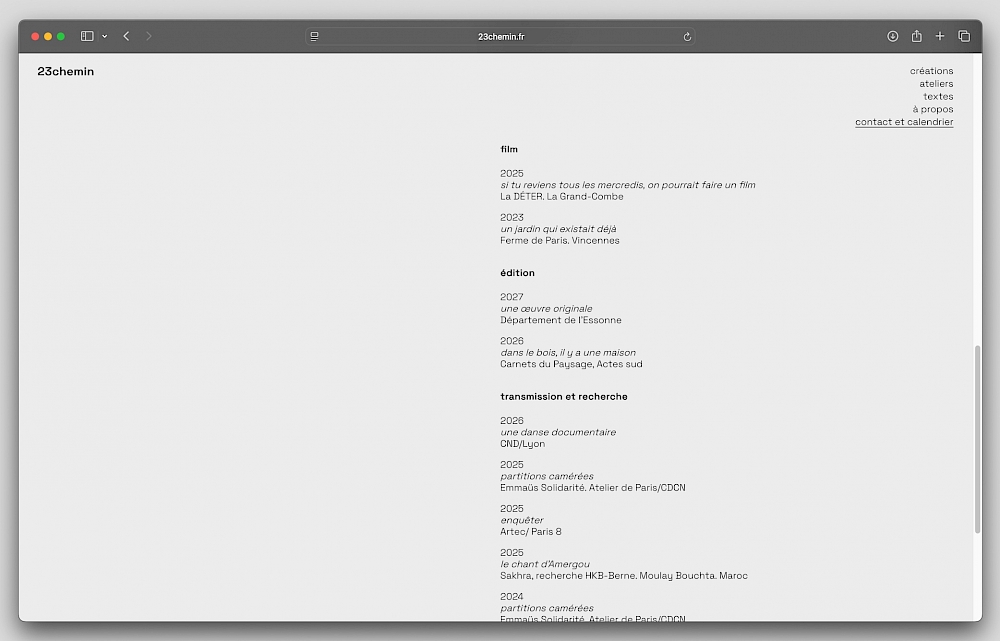The image size is (1000, 641).
Task: Show the tab overview
Action: click(964, 36)
